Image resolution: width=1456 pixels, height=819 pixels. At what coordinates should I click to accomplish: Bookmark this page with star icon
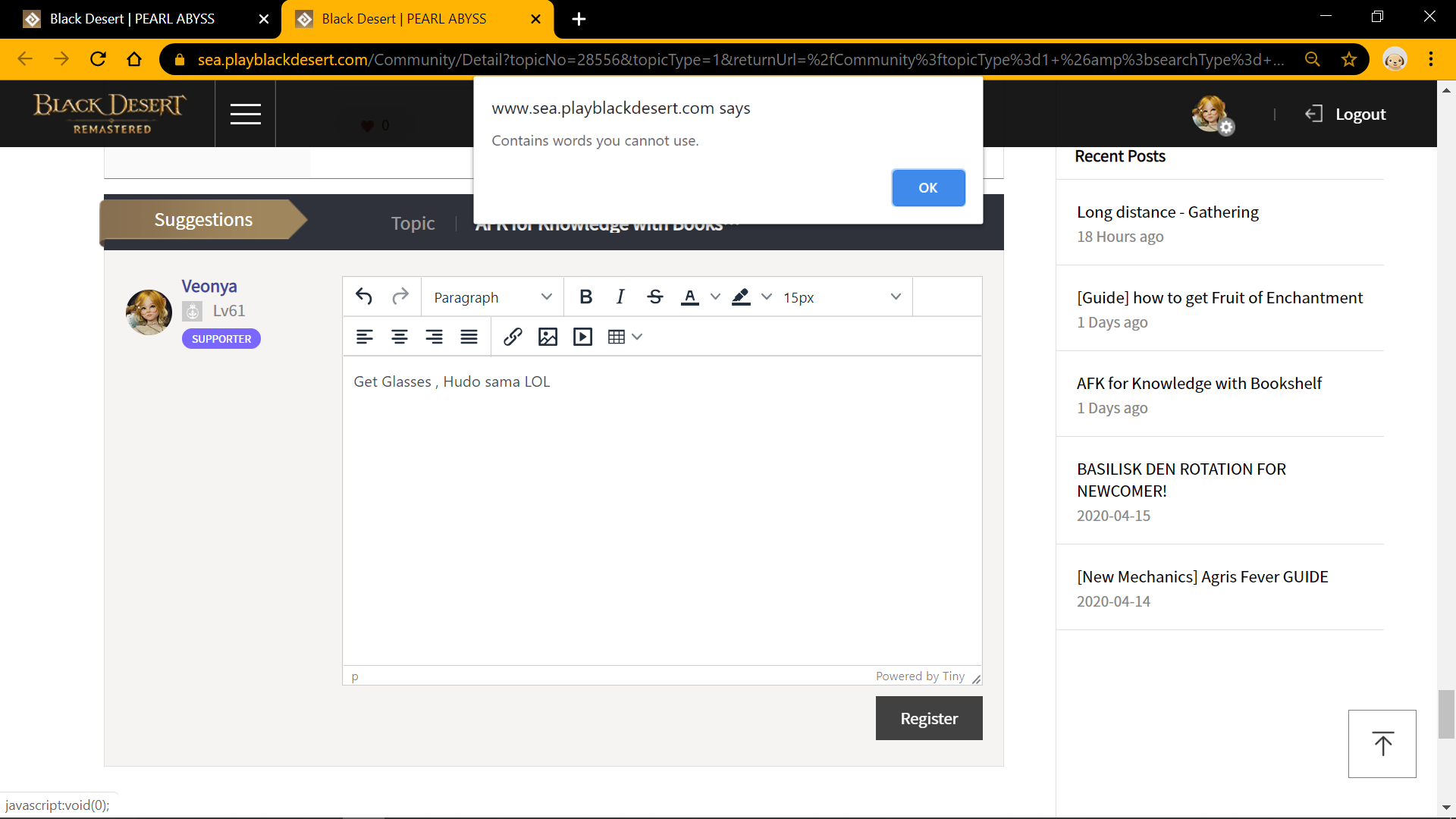point(1348,59)
